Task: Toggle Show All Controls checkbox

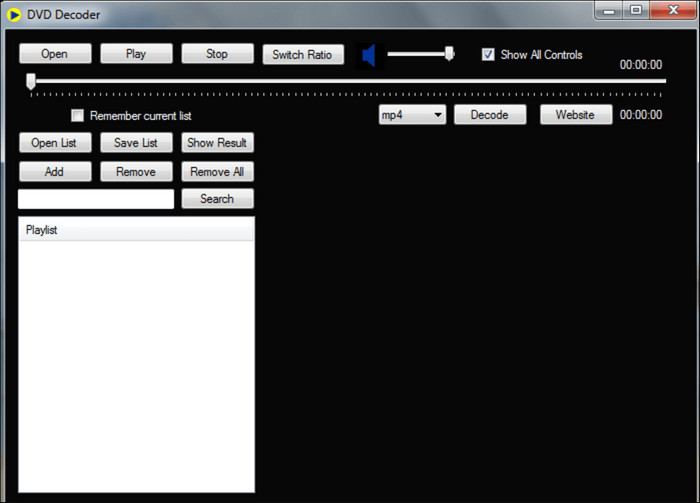Action: click(488, 54)
